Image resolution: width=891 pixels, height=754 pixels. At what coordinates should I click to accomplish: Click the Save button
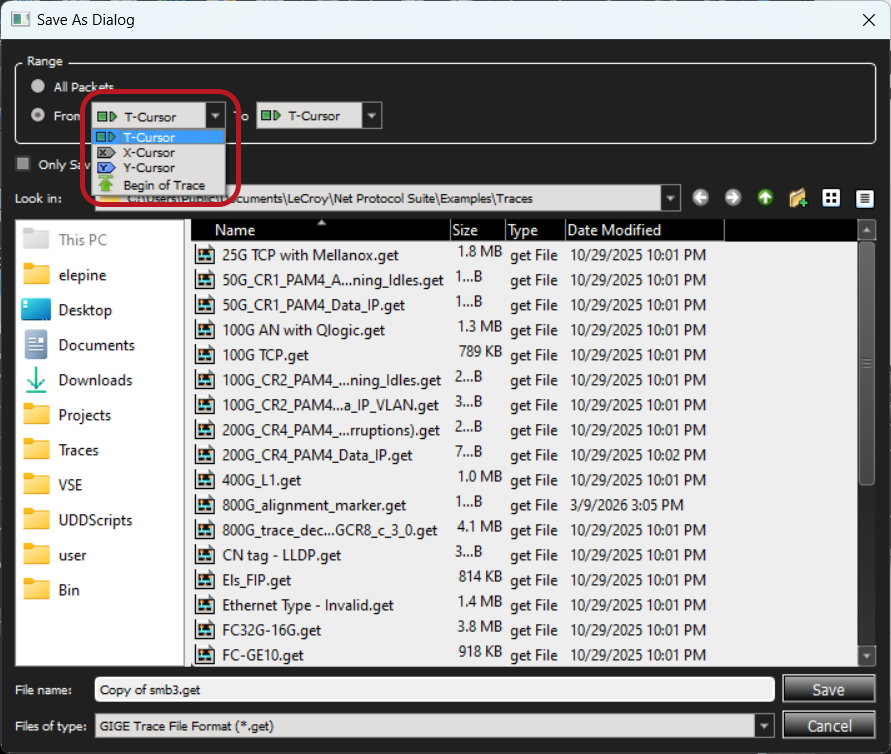point(828,689)
